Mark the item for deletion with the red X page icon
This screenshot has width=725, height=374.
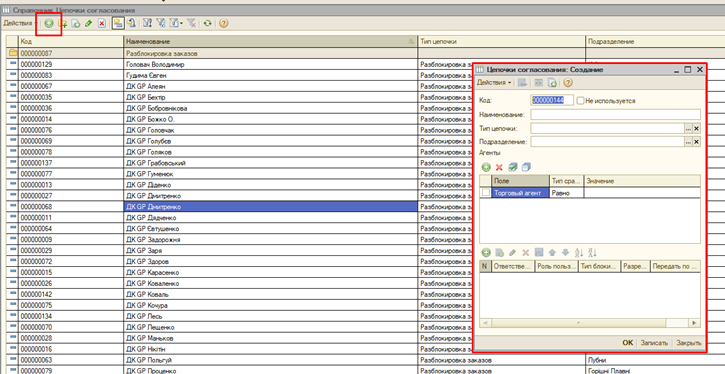[x=102, y=23]
